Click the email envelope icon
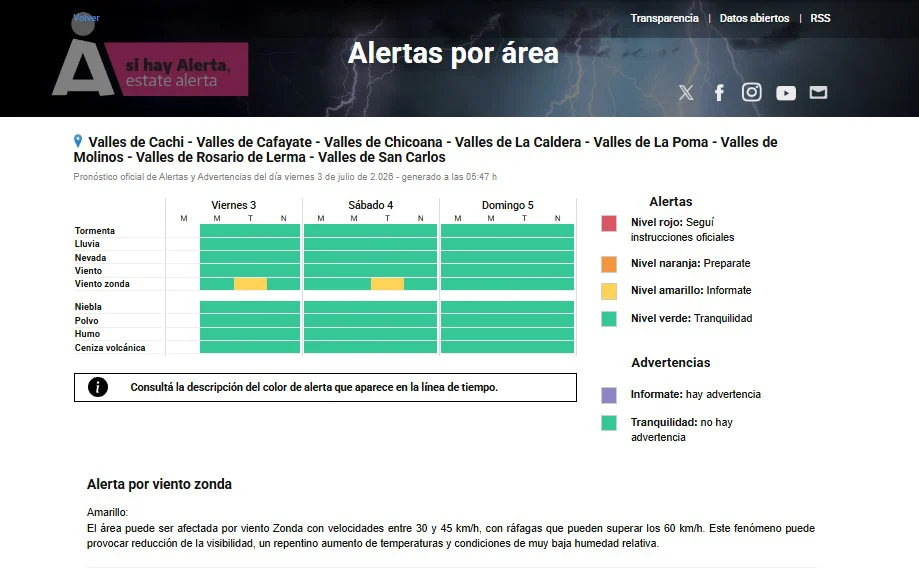 point(818,93)
